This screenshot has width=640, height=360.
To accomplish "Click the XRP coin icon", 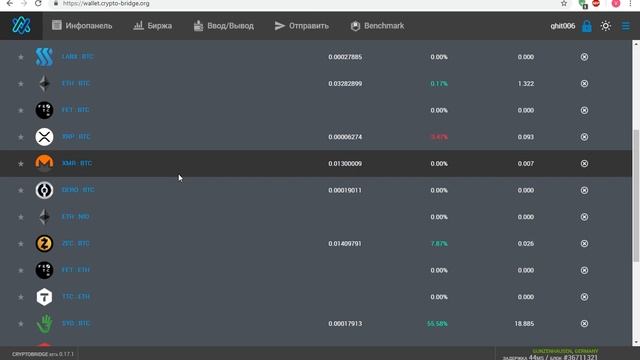I will tap(44, 137).
